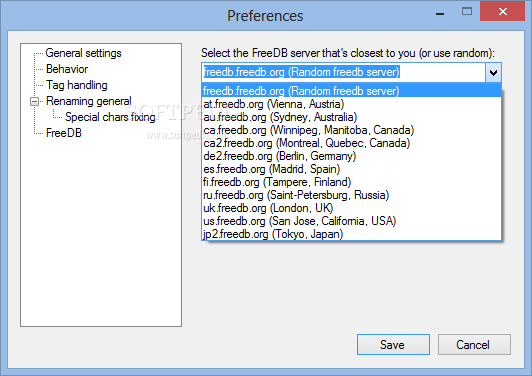Choose uk.freedb.org London, UK server
The width and height of the screenshot is (532, 376).
coord(352,208)
